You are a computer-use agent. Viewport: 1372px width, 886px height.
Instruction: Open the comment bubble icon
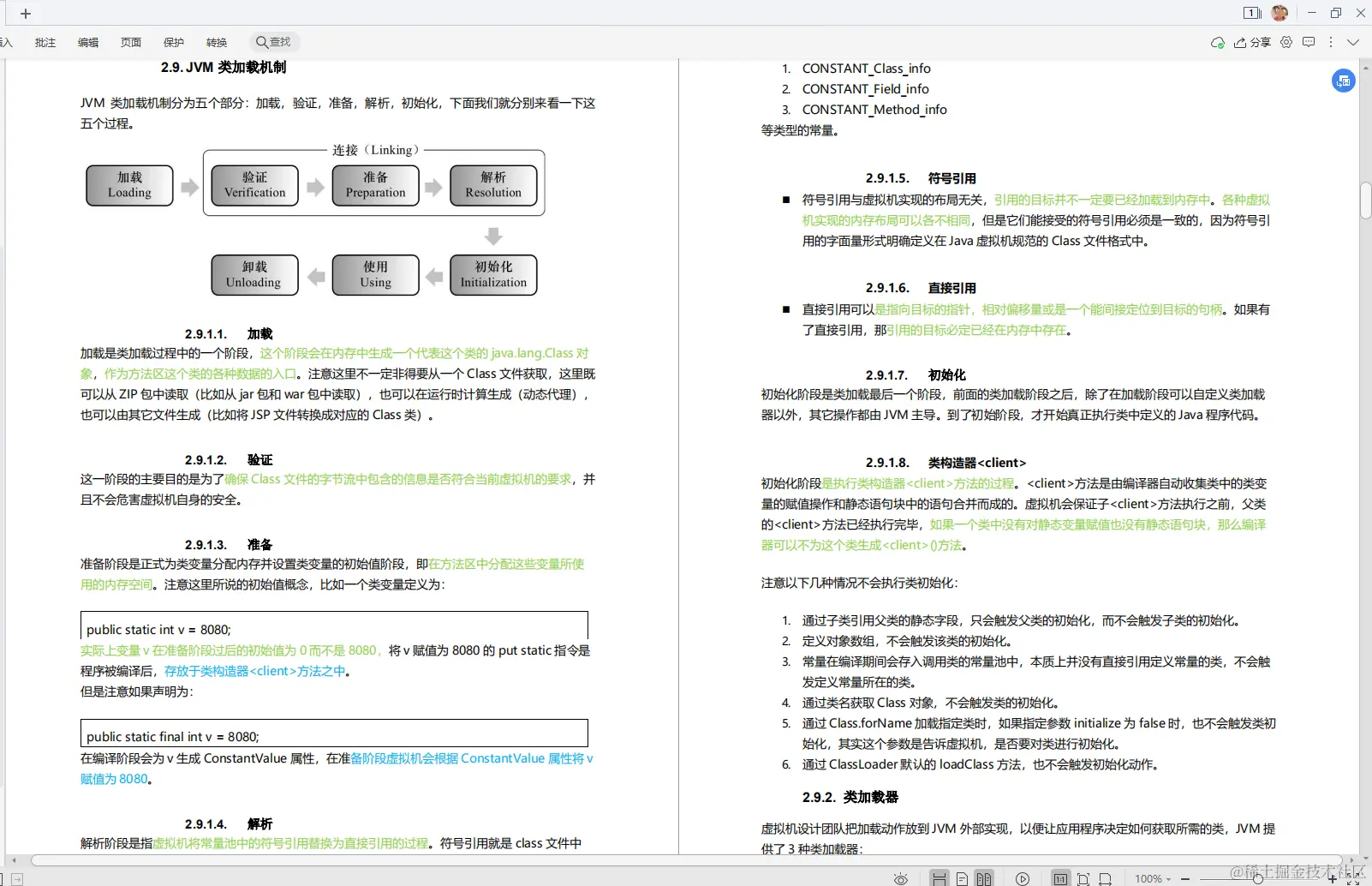(1309, 42)
